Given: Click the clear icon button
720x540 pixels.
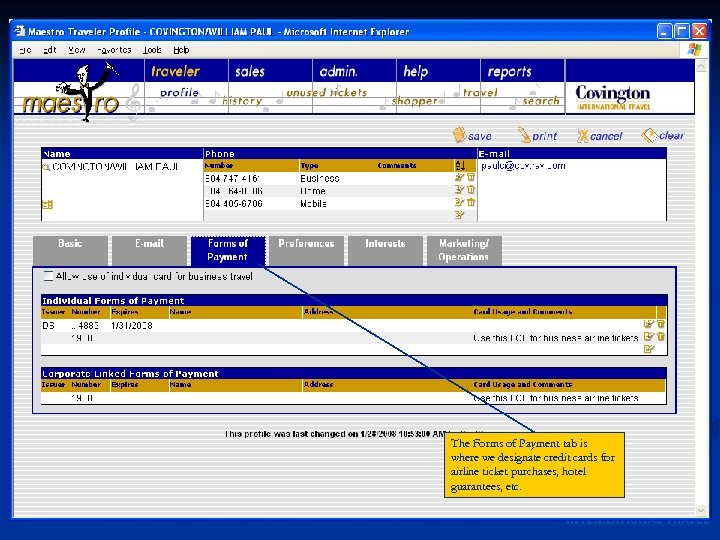Looking at the screenshot, I should [x=663, y=135].
